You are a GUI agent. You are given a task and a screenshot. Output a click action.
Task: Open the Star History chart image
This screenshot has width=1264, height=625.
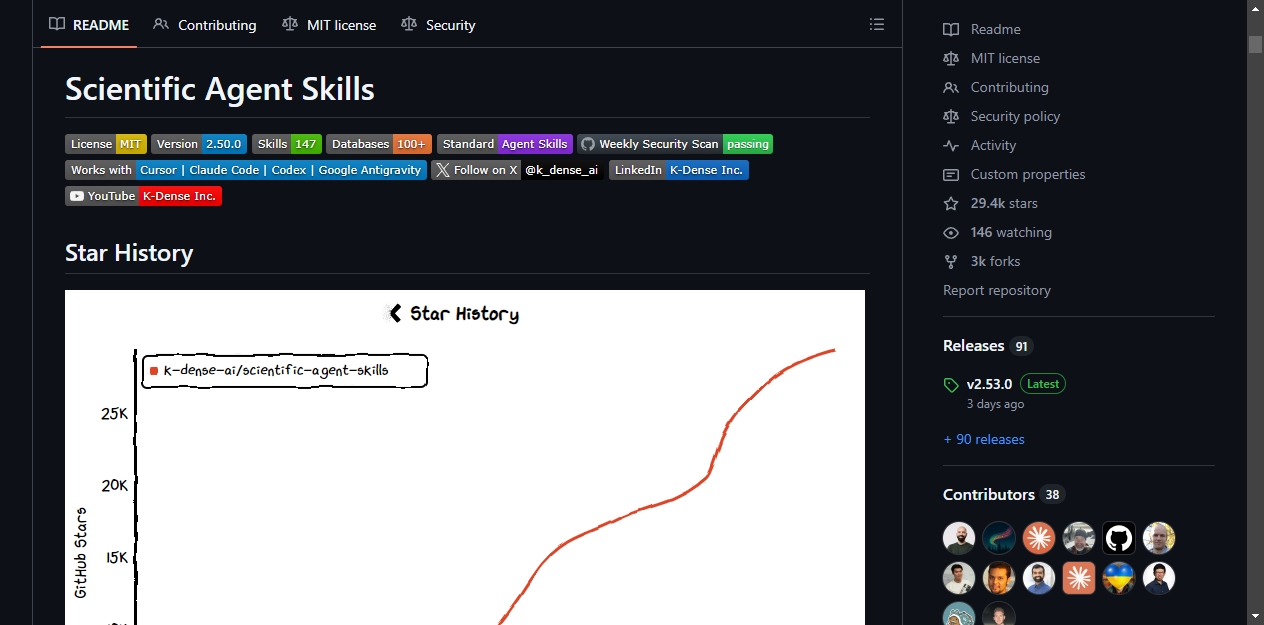tap(465, 457)
